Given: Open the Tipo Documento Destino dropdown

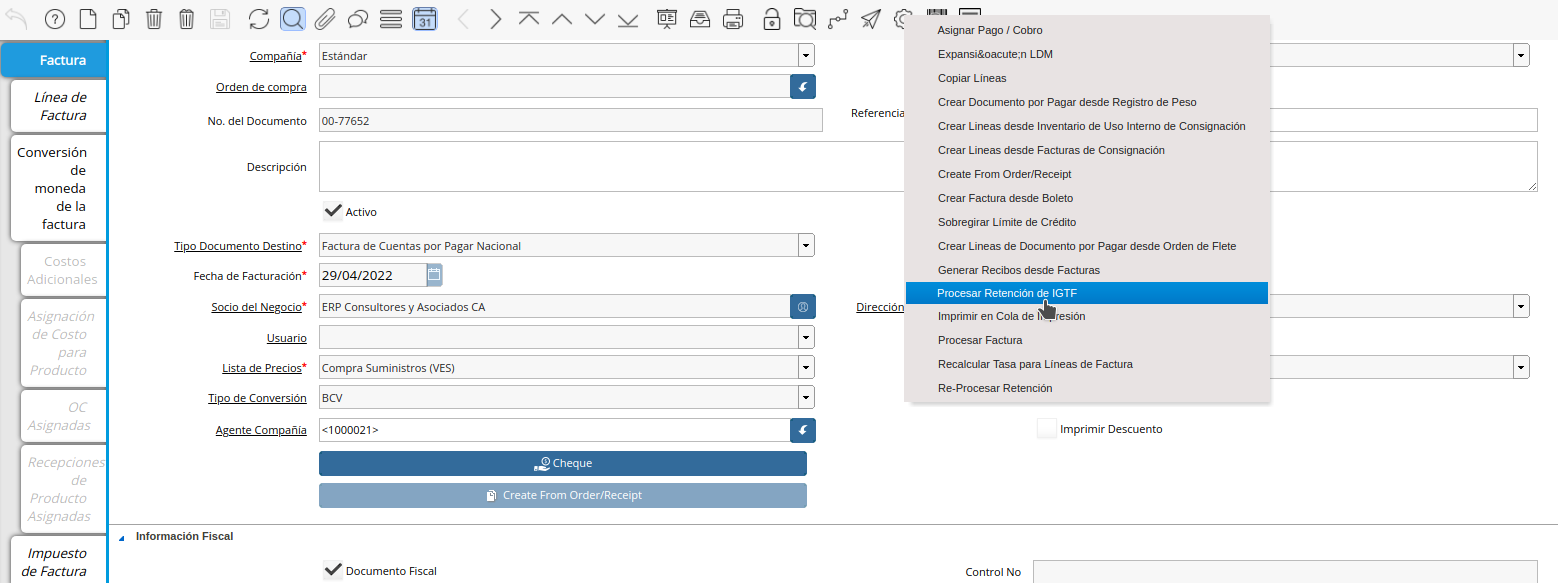Looking at the screenshot, I should tap(806, 245).
